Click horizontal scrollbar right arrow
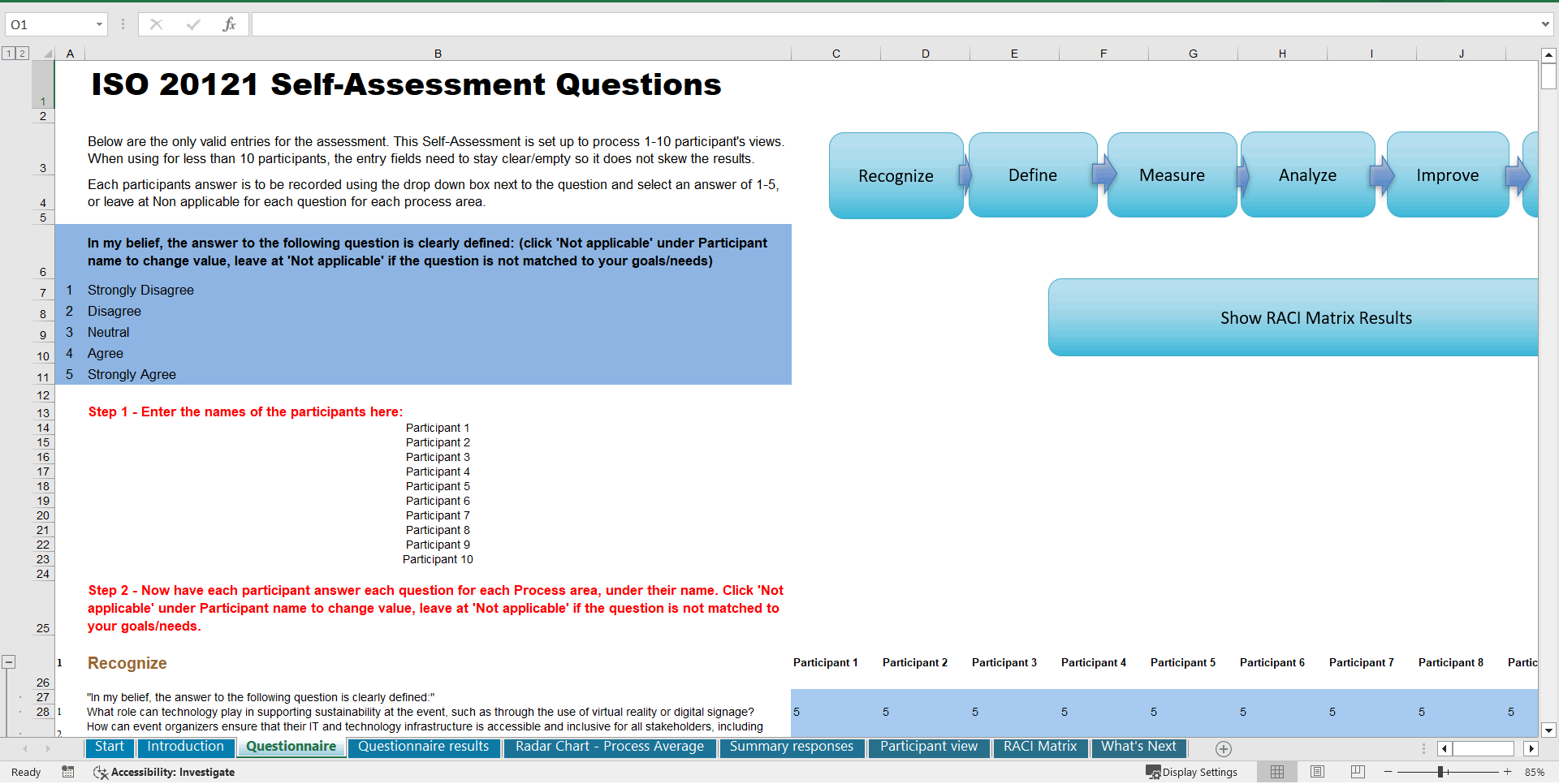This screenshot has height=784, width=1559. [x=1531, y=748]
